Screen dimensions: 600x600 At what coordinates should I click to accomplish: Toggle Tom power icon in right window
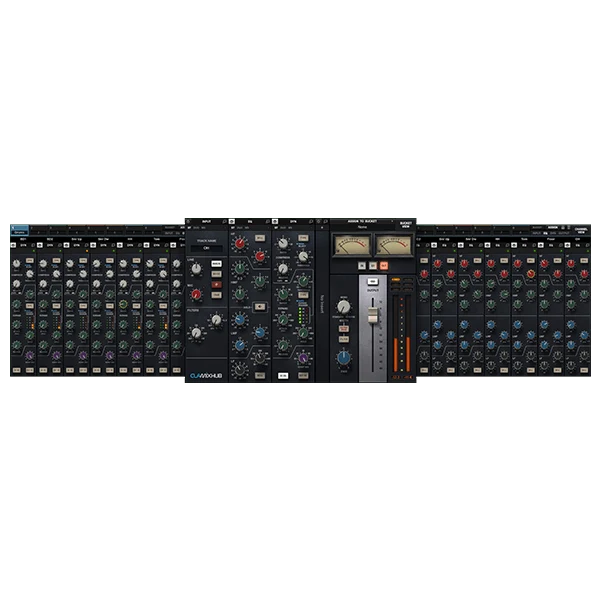pos(514,245)
